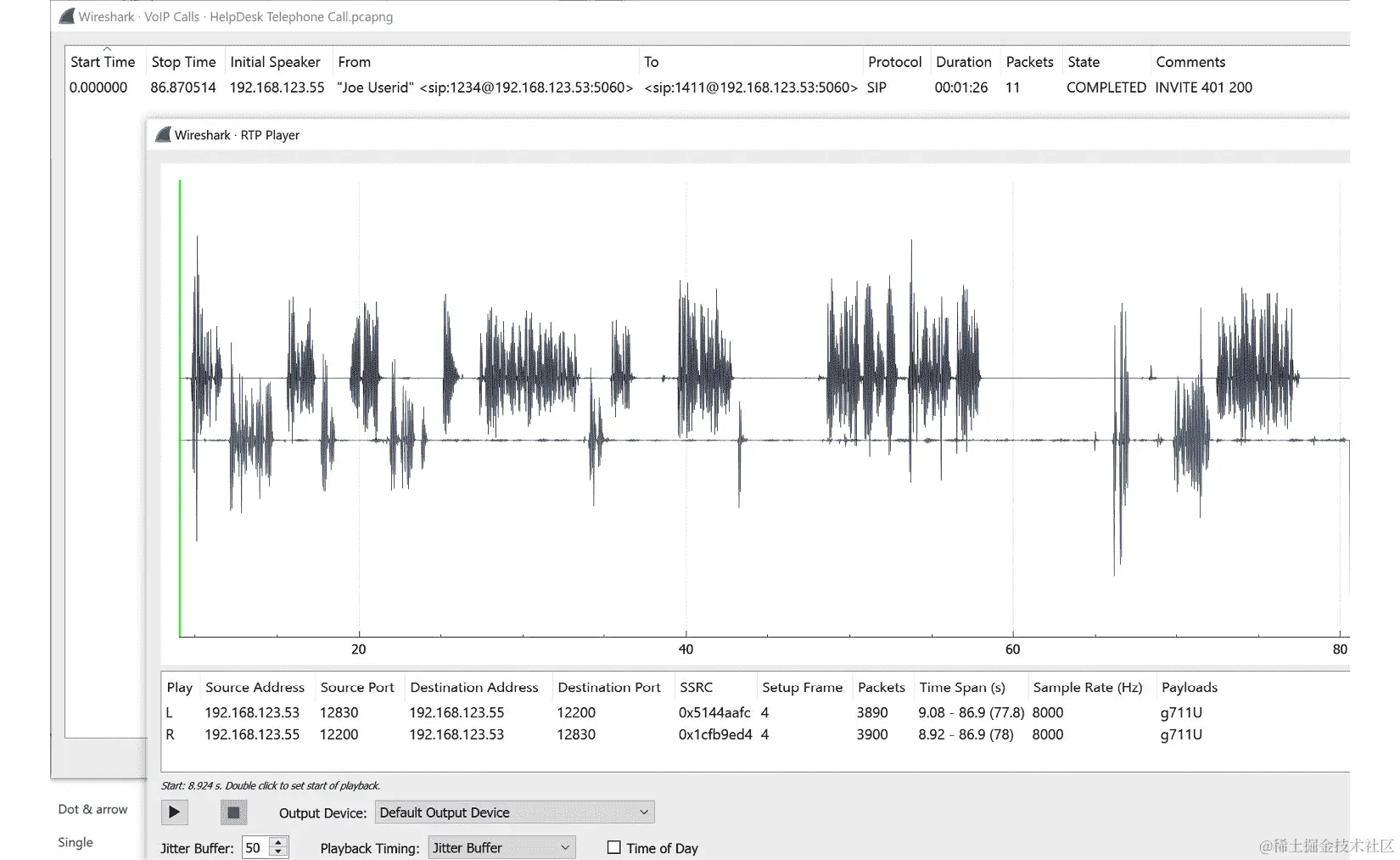Select the L channel stream row

[755, 712]
